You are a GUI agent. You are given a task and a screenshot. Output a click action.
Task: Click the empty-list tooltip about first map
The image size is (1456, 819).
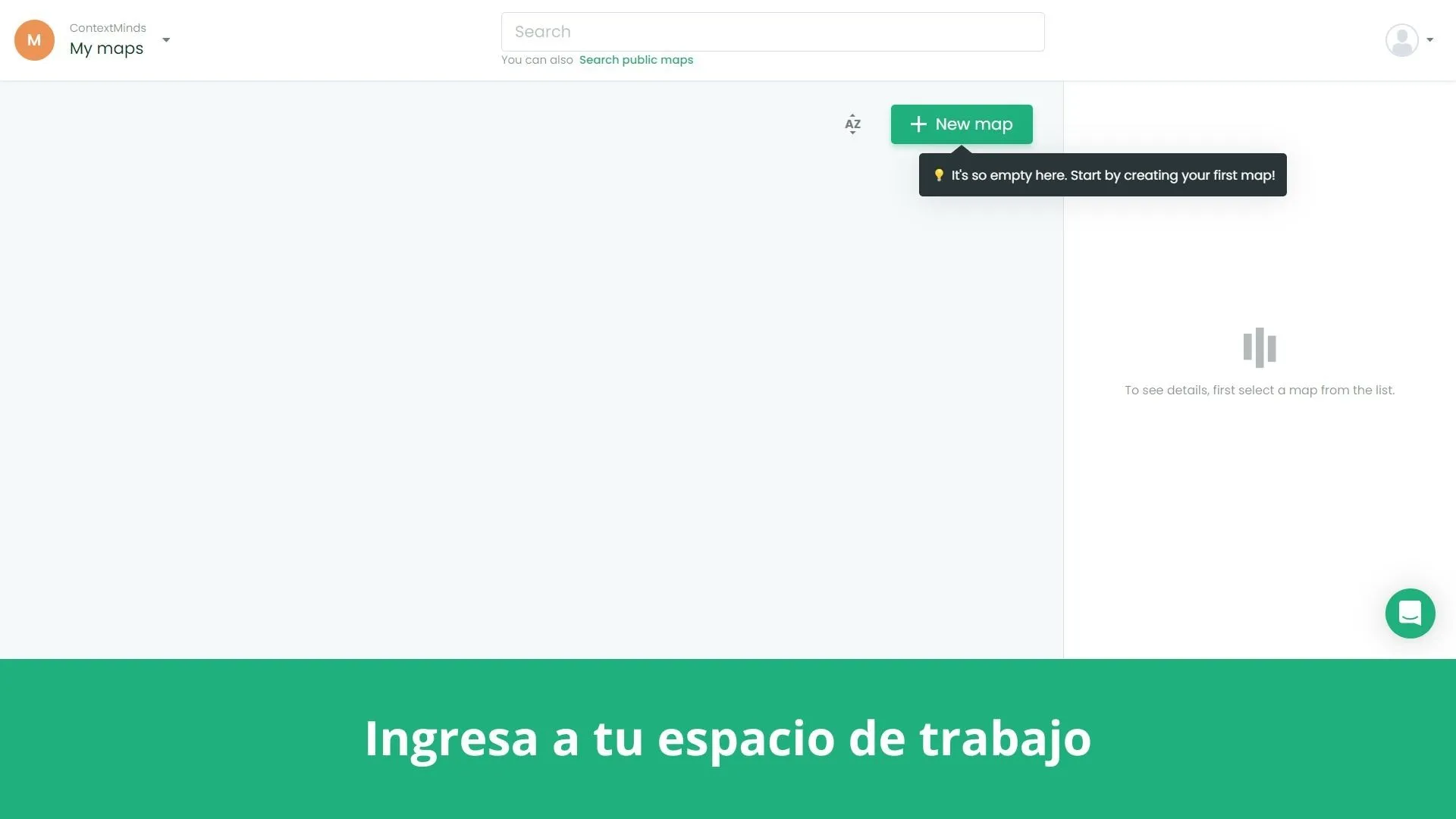pyautogui.click(x=1102, y=175)
